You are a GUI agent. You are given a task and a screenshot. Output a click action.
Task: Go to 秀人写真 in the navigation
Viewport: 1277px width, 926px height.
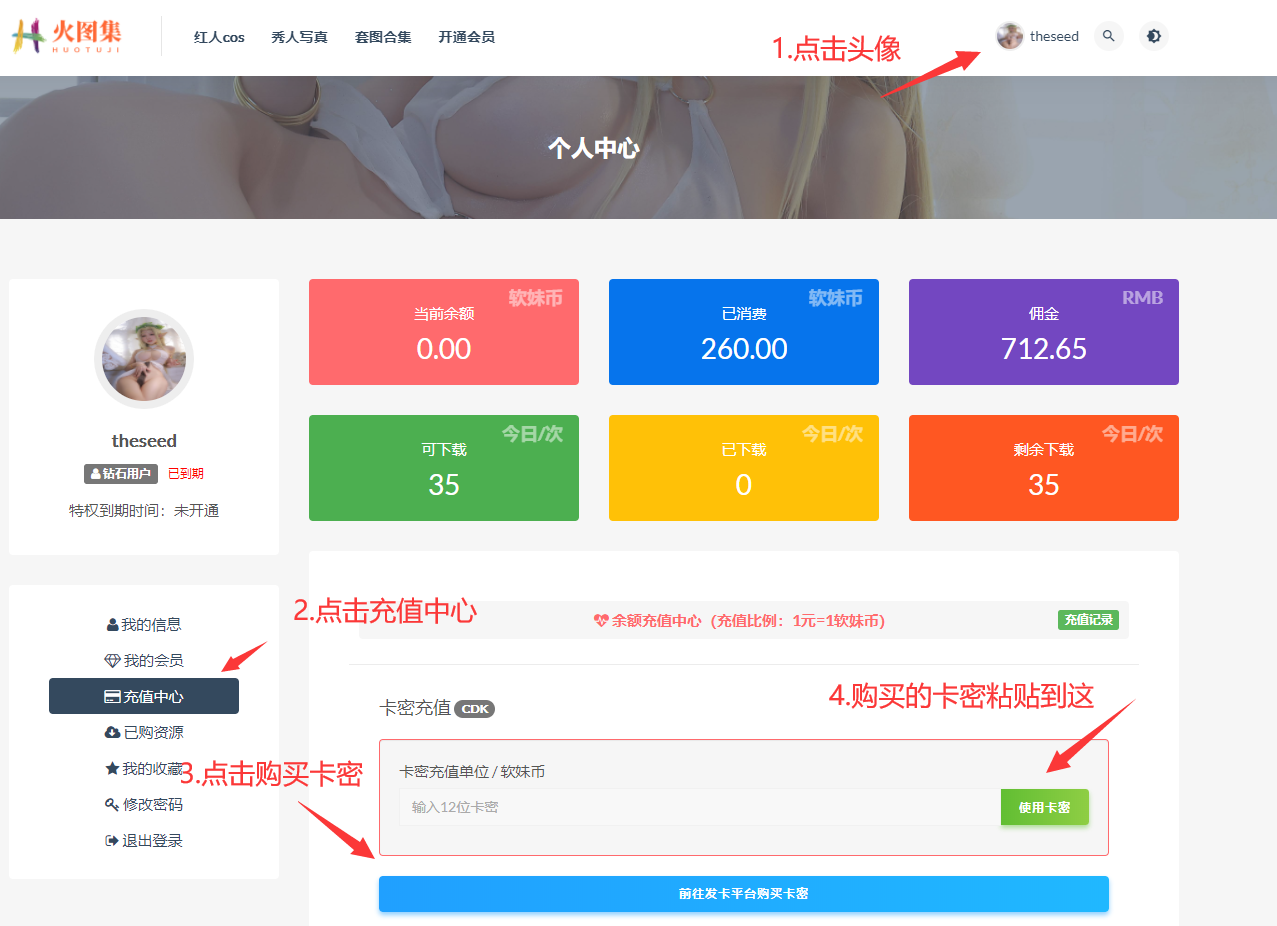pyautogui.click(x=299, y=37)
